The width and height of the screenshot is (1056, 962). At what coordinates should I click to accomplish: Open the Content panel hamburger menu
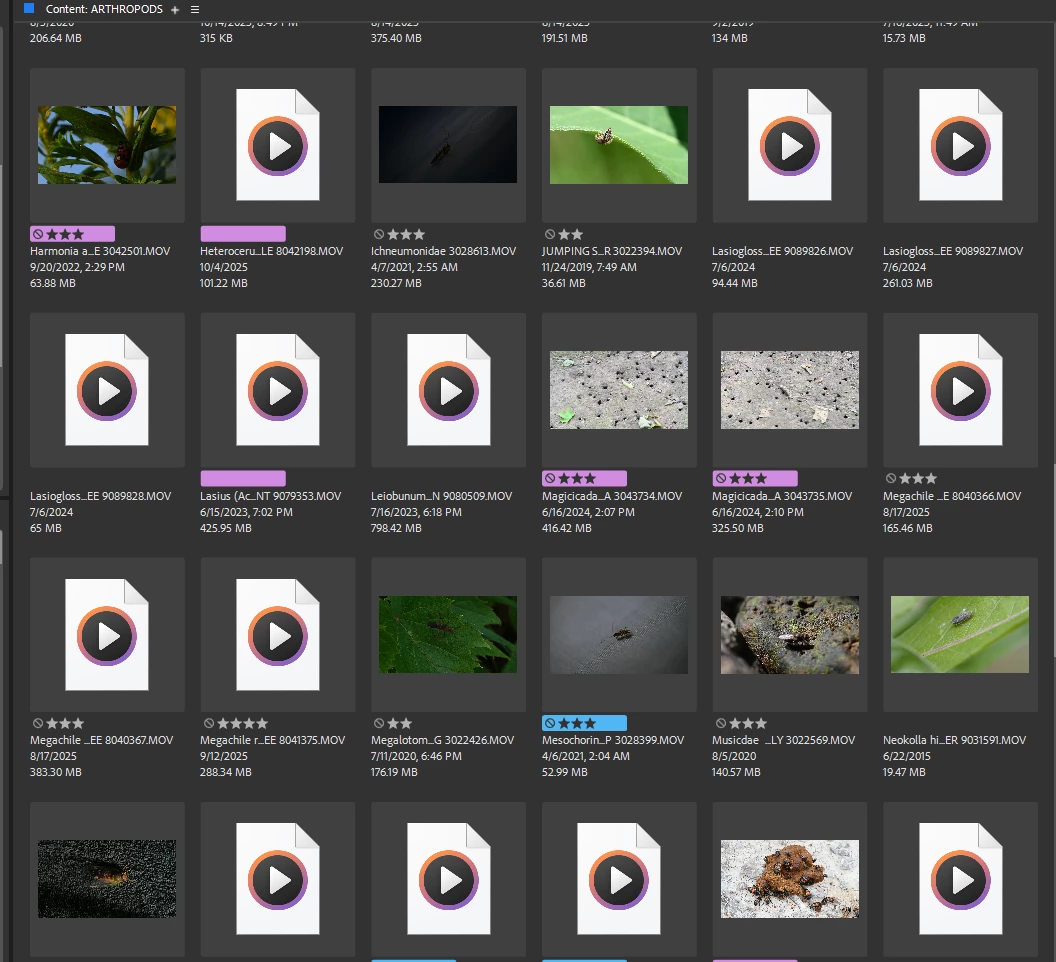pos(195,9)
